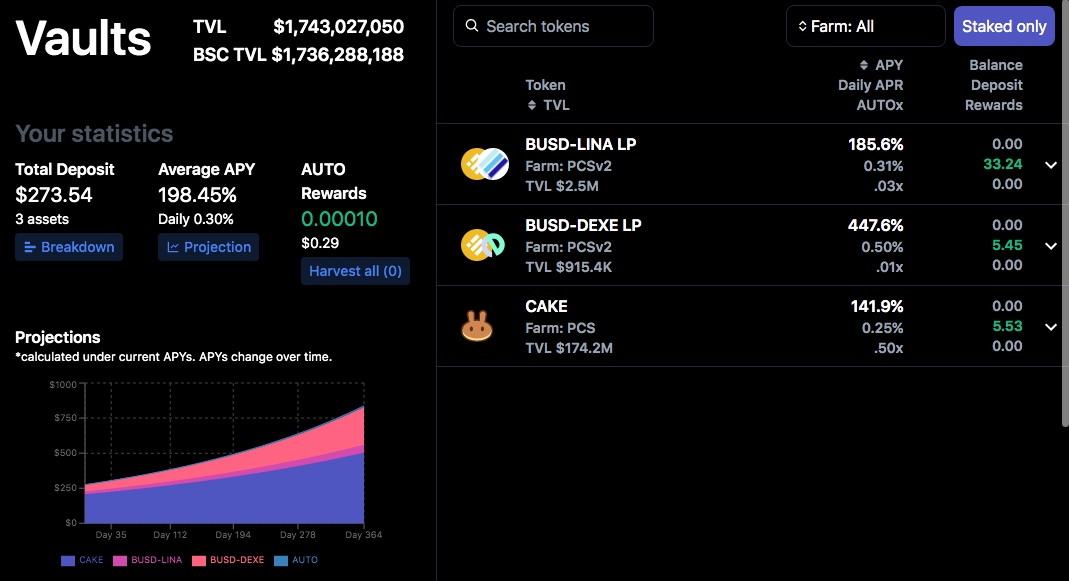Click the Day 364 axis label
Image resolution: width=1069 pixels, height=581 pixels.
tap(363, 535)
